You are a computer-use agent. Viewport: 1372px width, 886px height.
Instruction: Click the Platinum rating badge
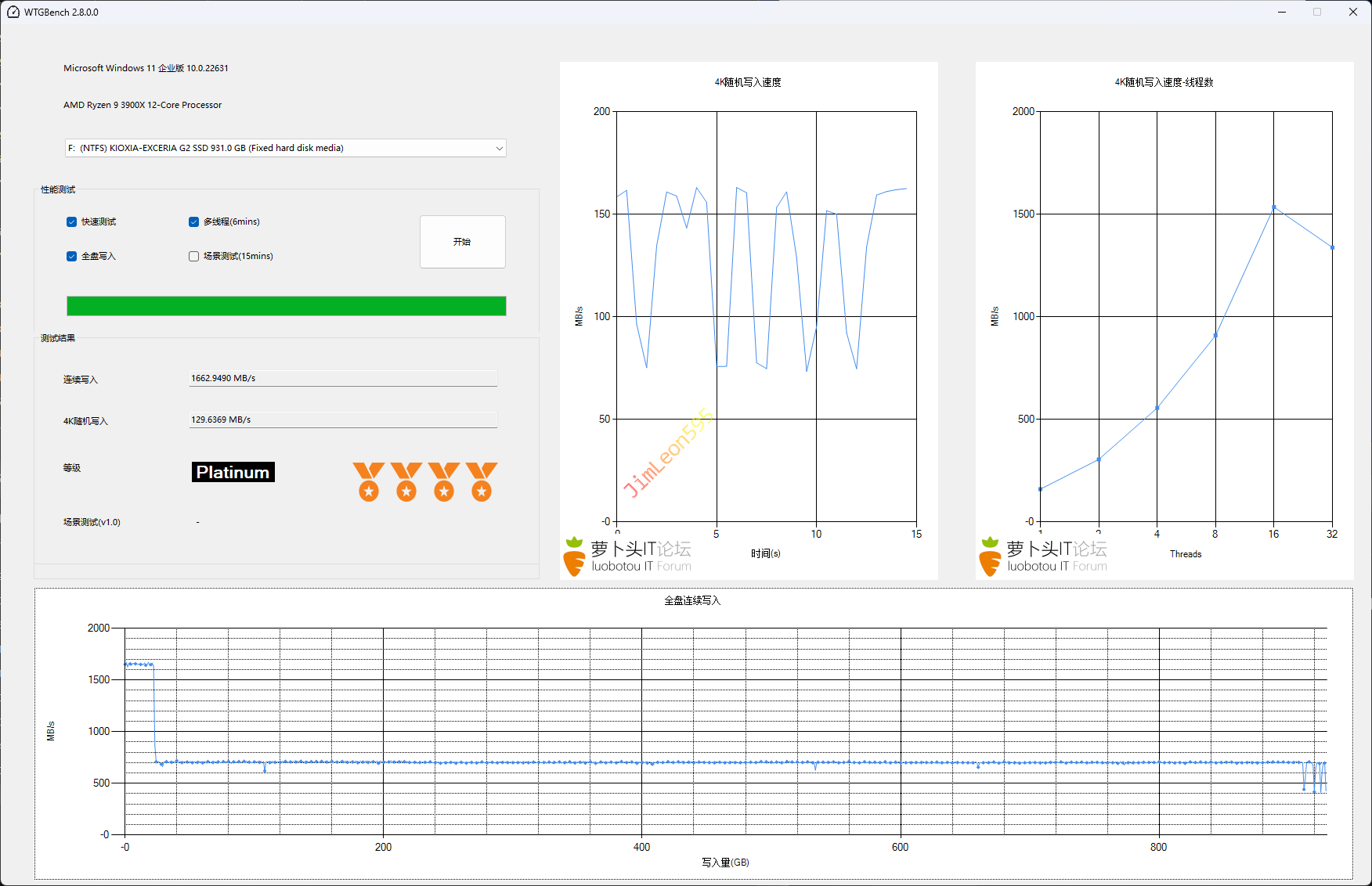click(233, 472)
